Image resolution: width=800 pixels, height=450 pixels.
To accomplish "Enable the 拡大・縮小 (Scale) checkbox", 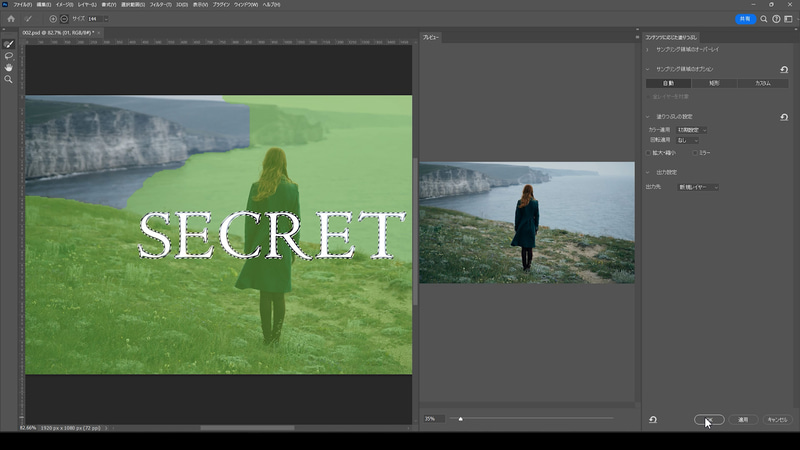I will pyautogui.click(x=649, y=153).
